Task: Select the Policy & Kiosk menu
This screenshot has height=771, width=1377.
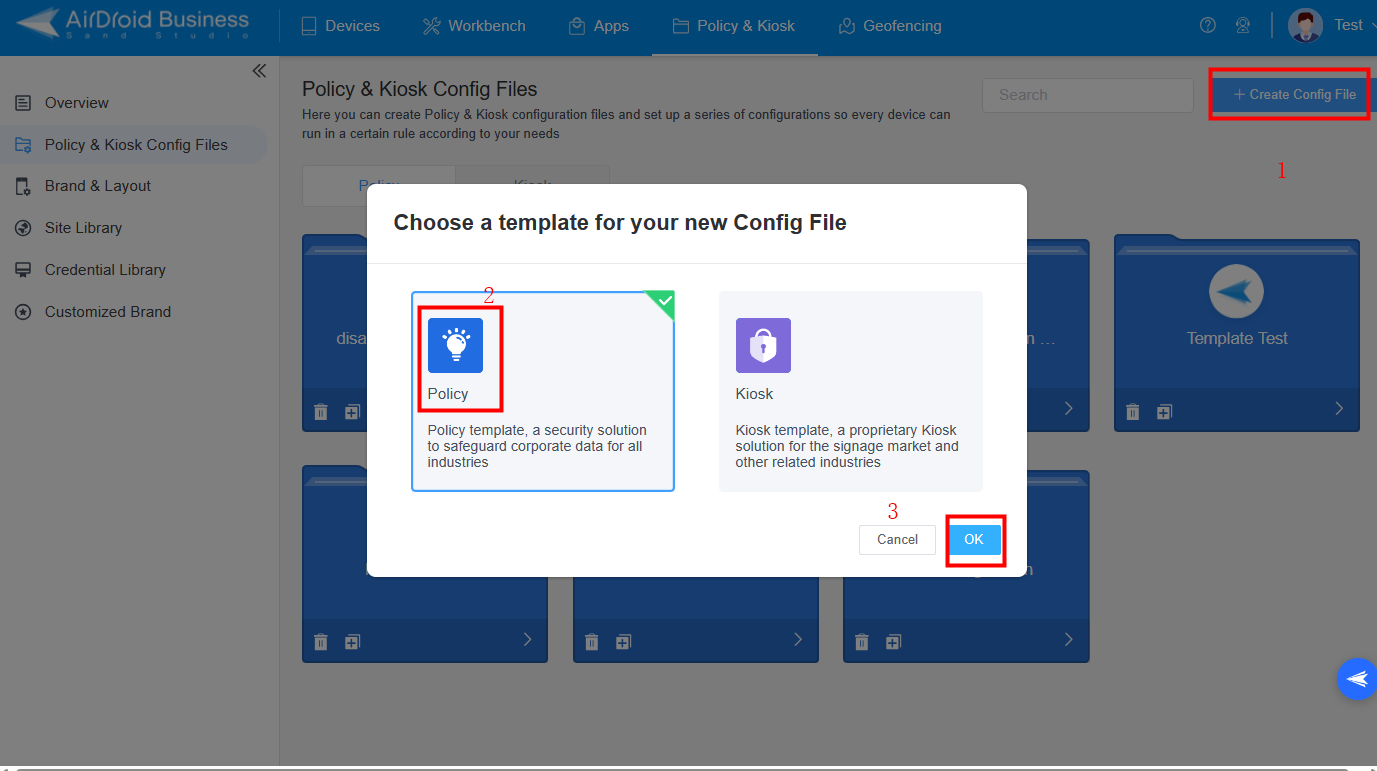Action: tap(734, 26)
